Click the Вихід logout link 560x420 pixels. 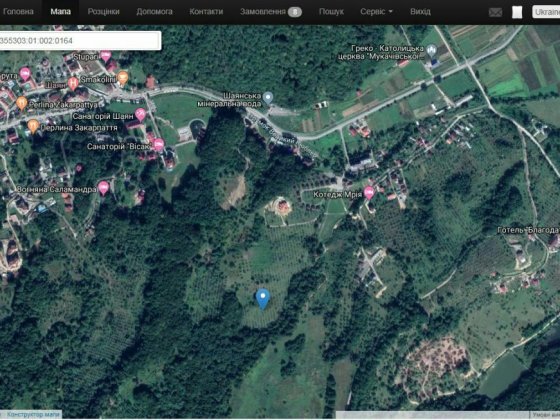tap(420, 12)
